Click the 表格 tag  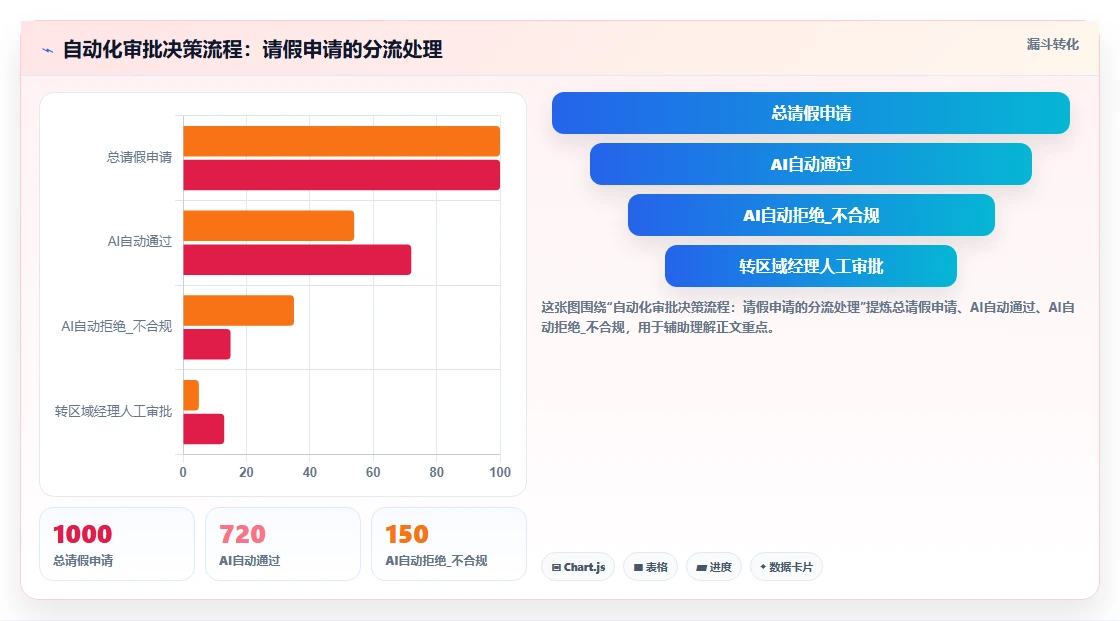[650, 567]
